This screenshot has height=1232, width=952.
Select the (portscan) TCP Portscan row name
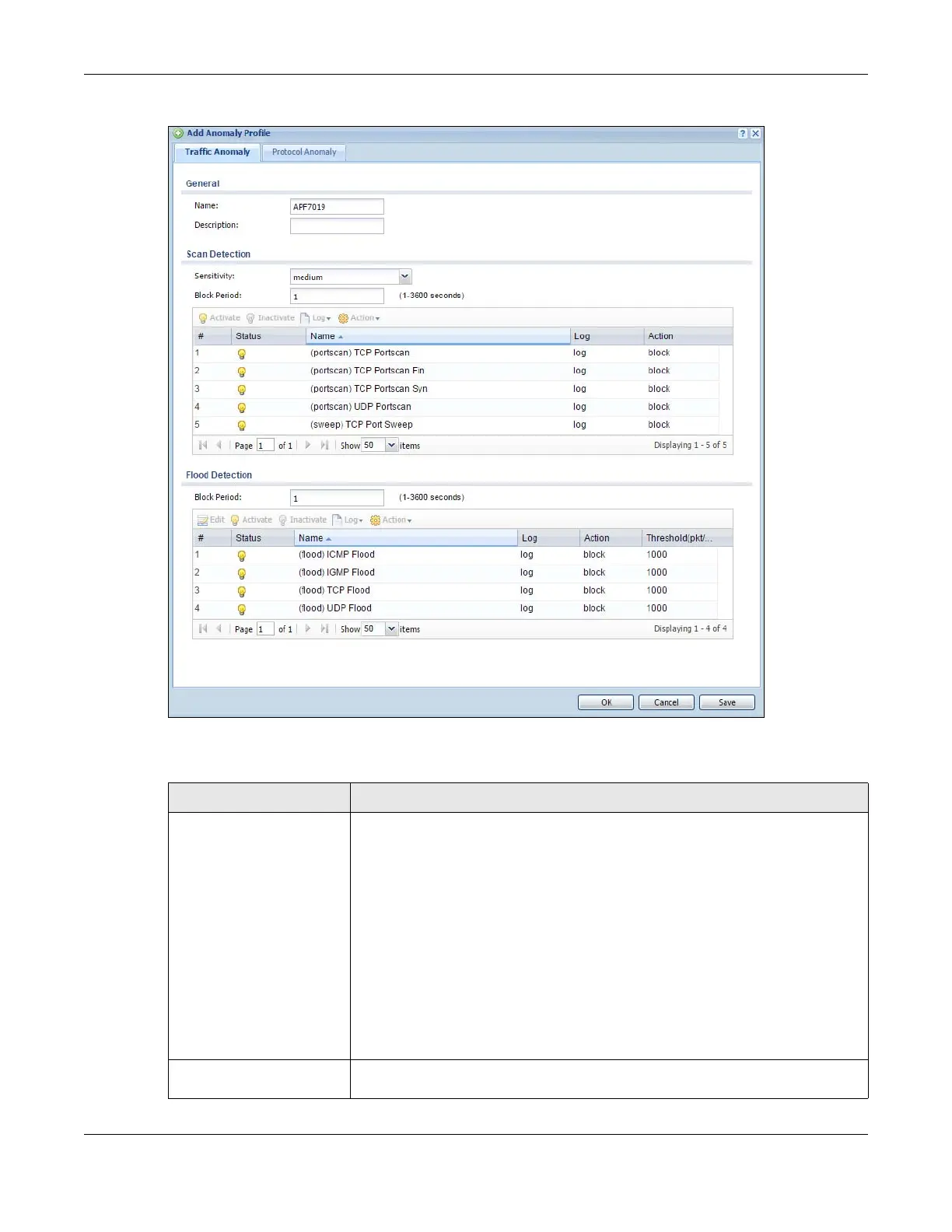[x=359, y=353]
